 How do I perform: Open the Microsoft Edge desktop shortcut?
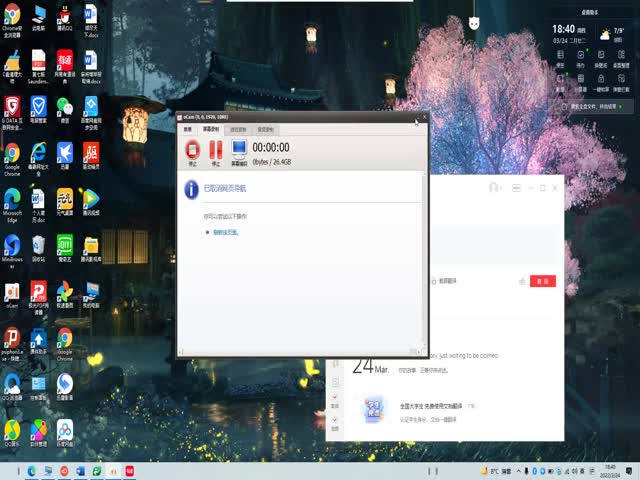(x=12, y=202)
